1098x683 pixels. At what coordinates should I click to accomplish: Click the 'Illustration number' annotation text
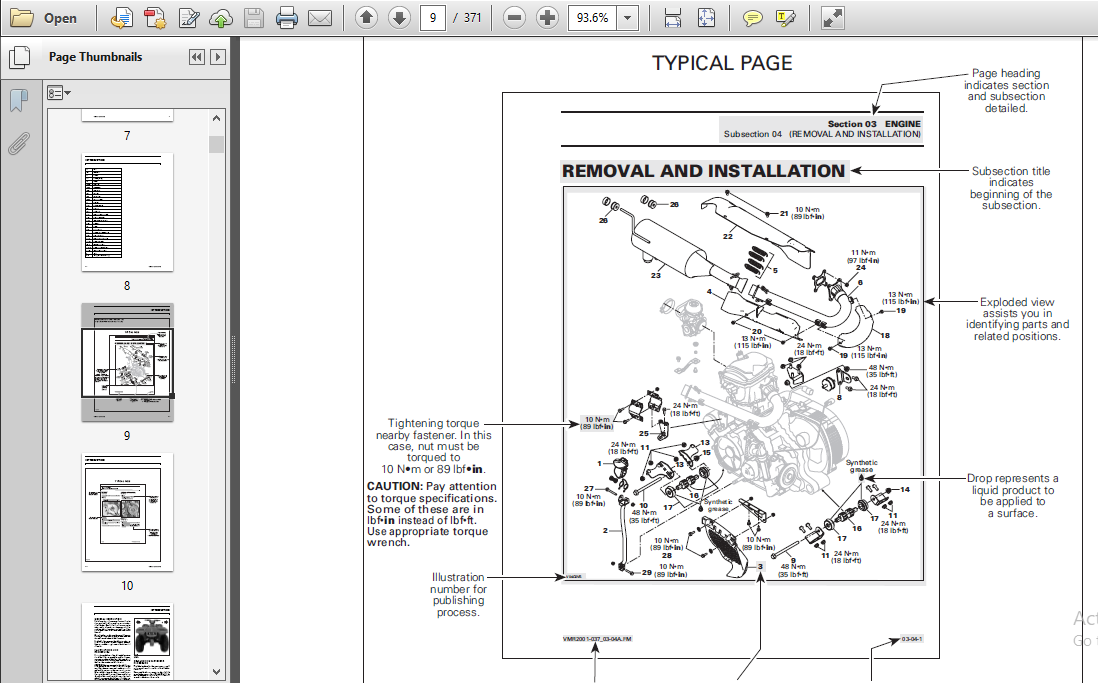pyautogui.click(x=458, y=595)
